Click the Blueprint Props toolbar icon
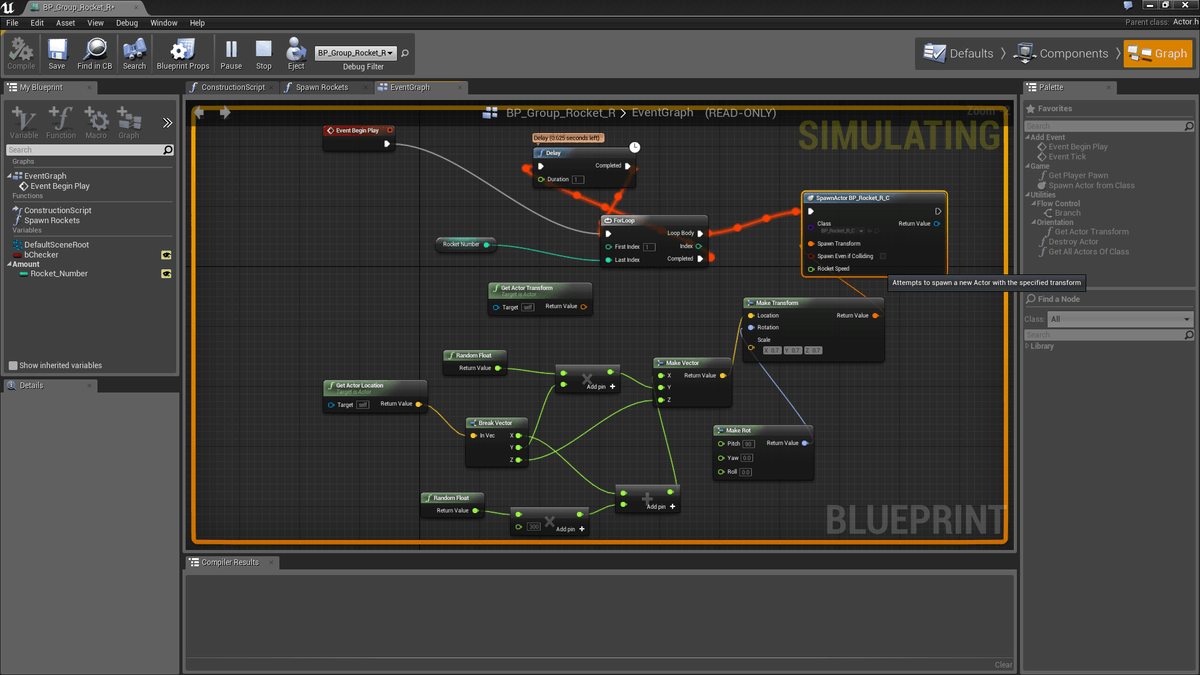The image size is (1200, 675). 182,52
